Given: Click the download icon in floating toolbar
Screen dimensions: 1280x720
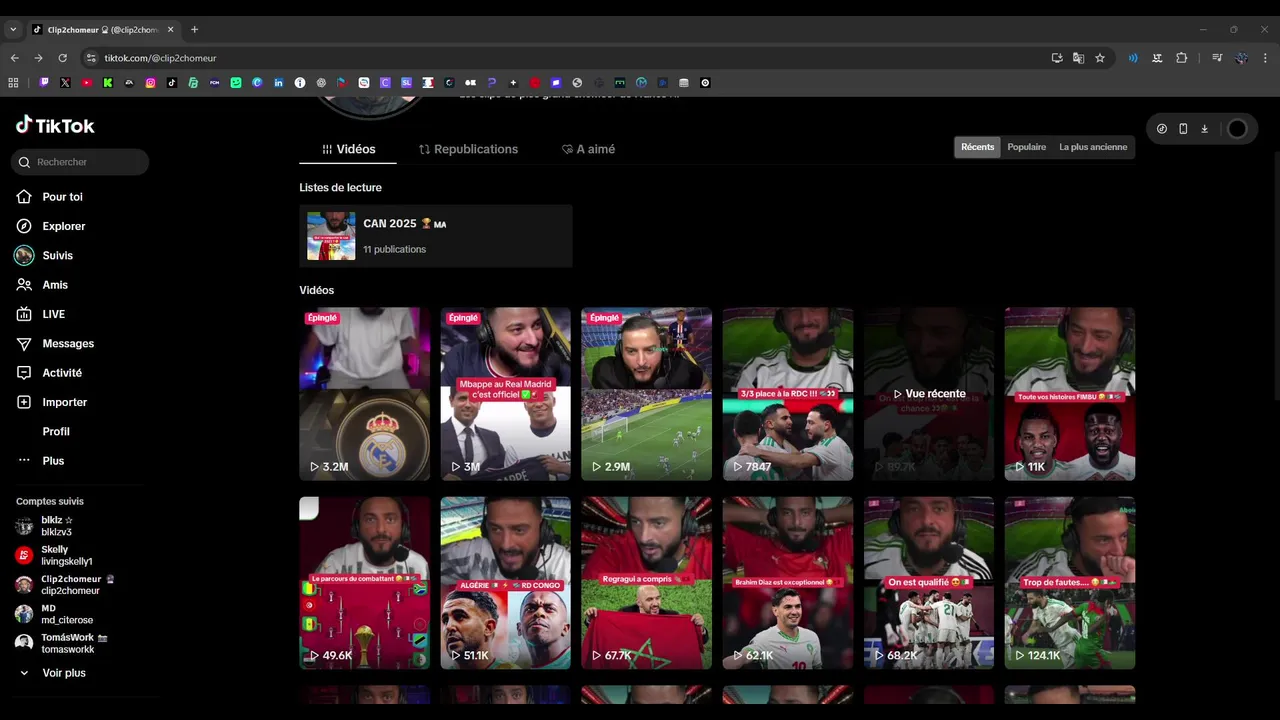Looking at the screenshot, I should pos(1205,128).
